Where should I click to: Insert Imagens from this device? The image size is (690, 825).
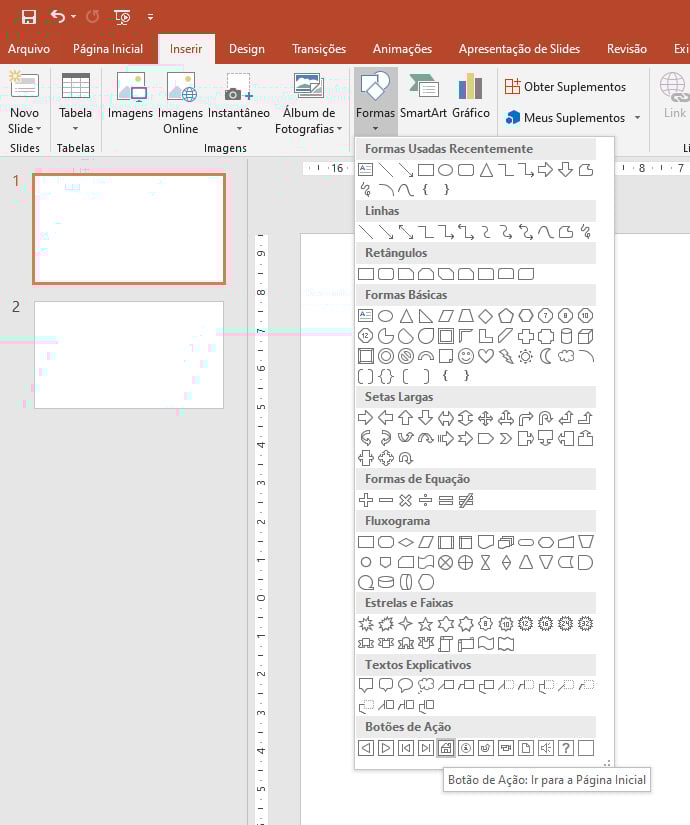click(x=130, y=97)
